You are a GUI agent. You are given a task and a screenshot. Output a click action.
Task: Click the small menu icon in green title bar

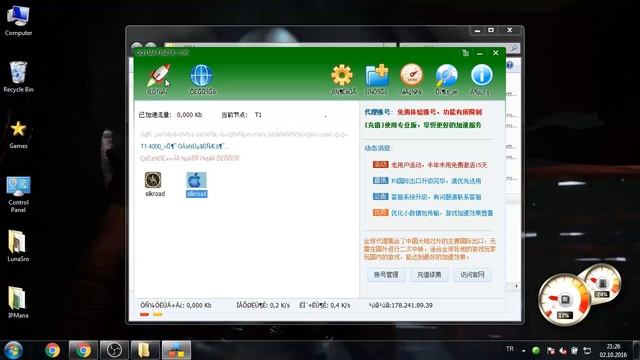point(465,53)
